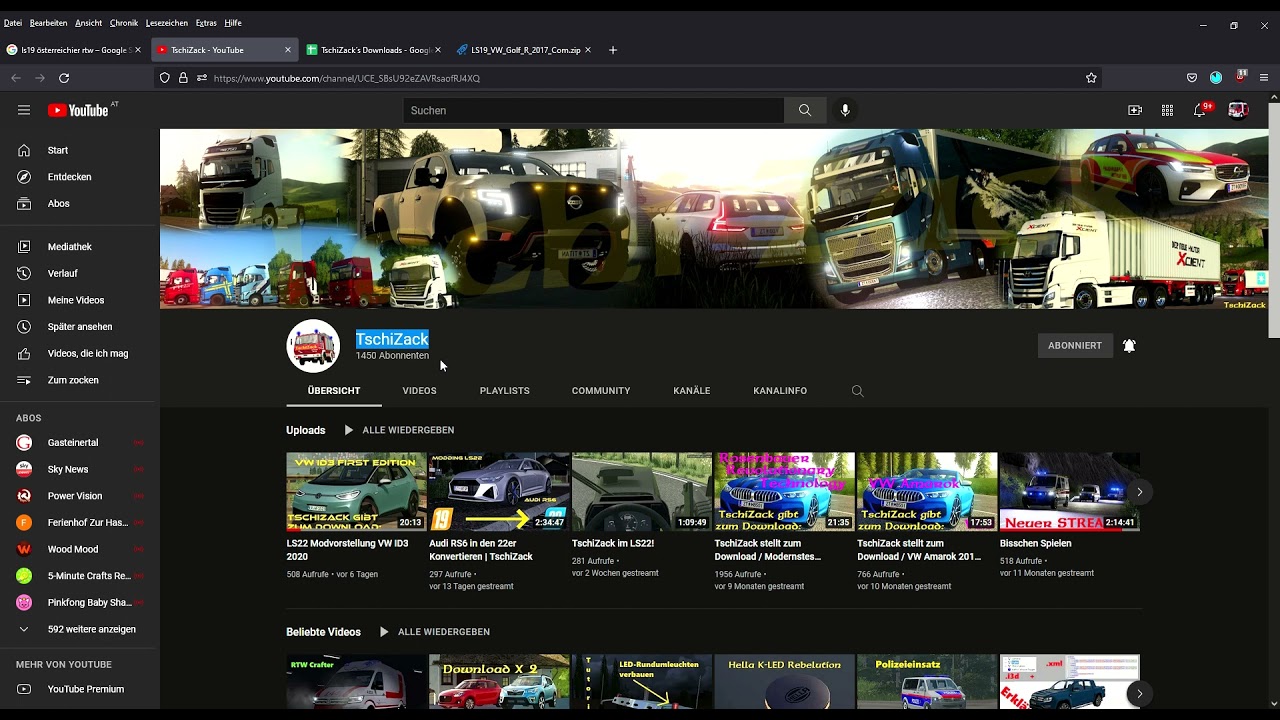The image size is (1280, 720).
Task: Open Pinkfong Baby Shark subscription
Action: click(80, 603)
